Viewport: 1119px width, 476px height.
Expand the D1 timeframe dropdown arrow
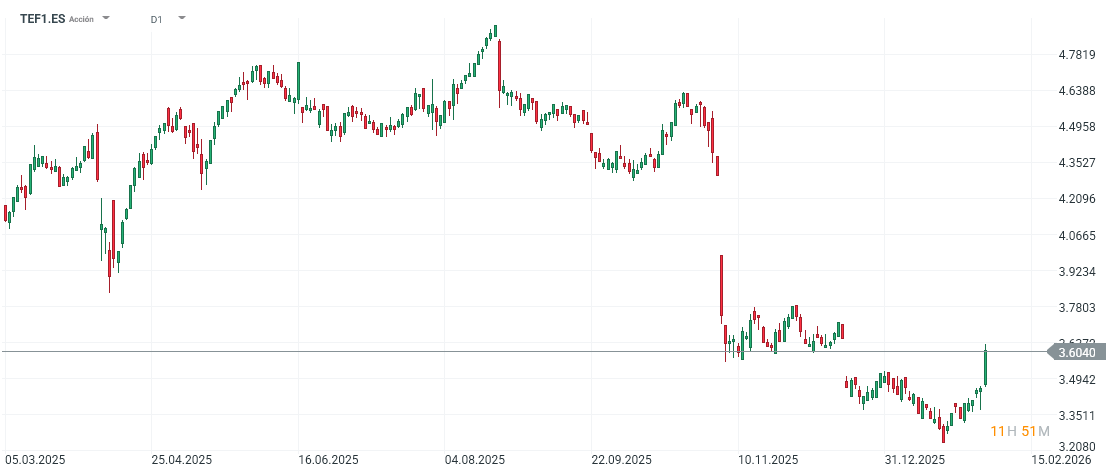click(x=181, y=19)
